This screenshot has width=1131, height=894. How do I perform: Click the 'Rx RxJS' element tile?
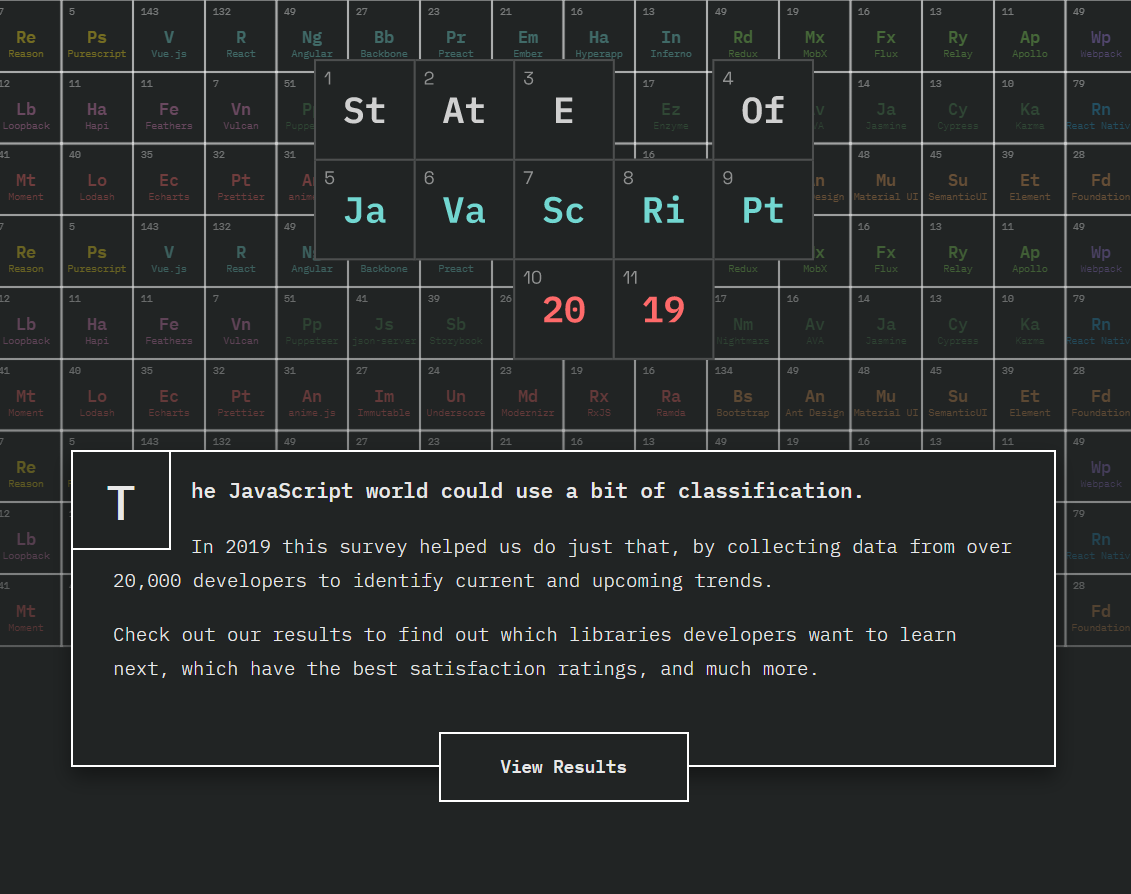(x=599, y=395)
